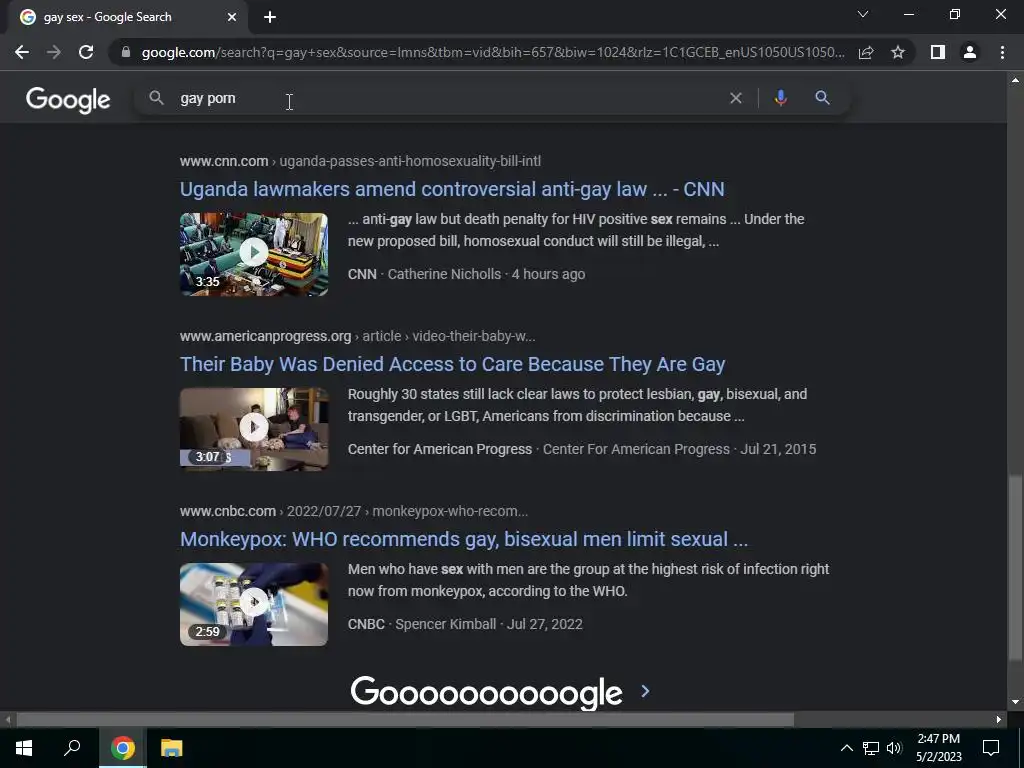Click the www.cnn.com result URL
Screen dimensions: 1024x768
point(360,161)
